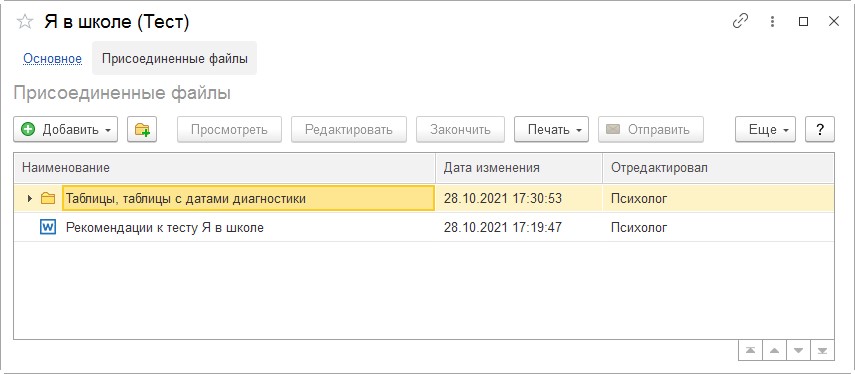Open the Добавить dropdown menu
The height and width of the screenshot is (374, 855).
coord(65,129)
